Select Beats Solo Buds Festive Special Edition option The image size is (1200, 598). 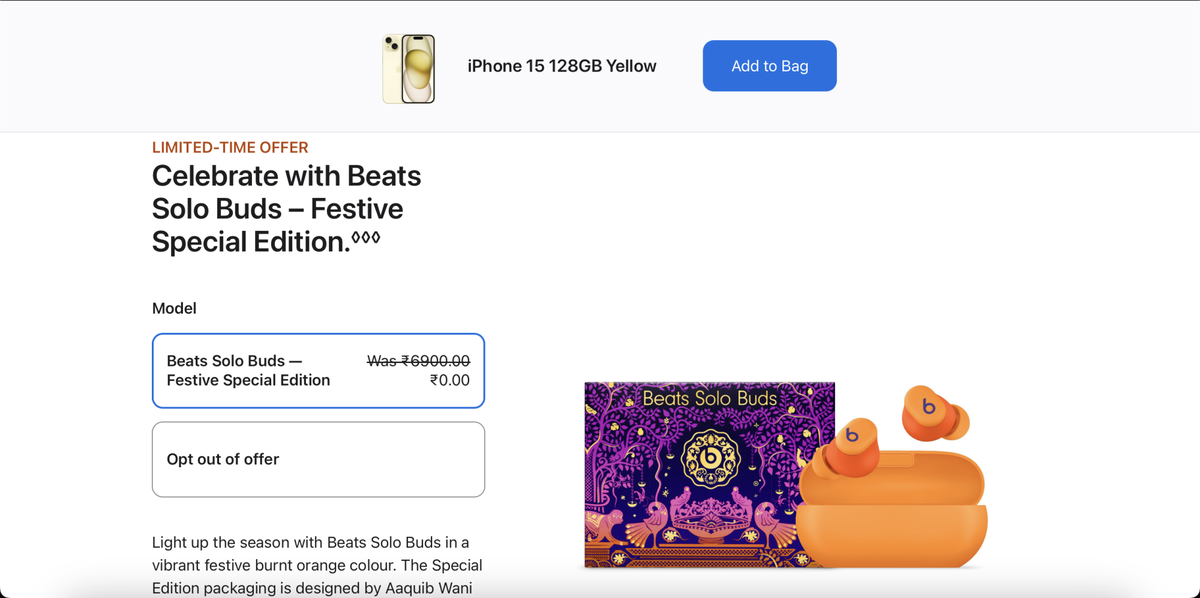(318, 371)
